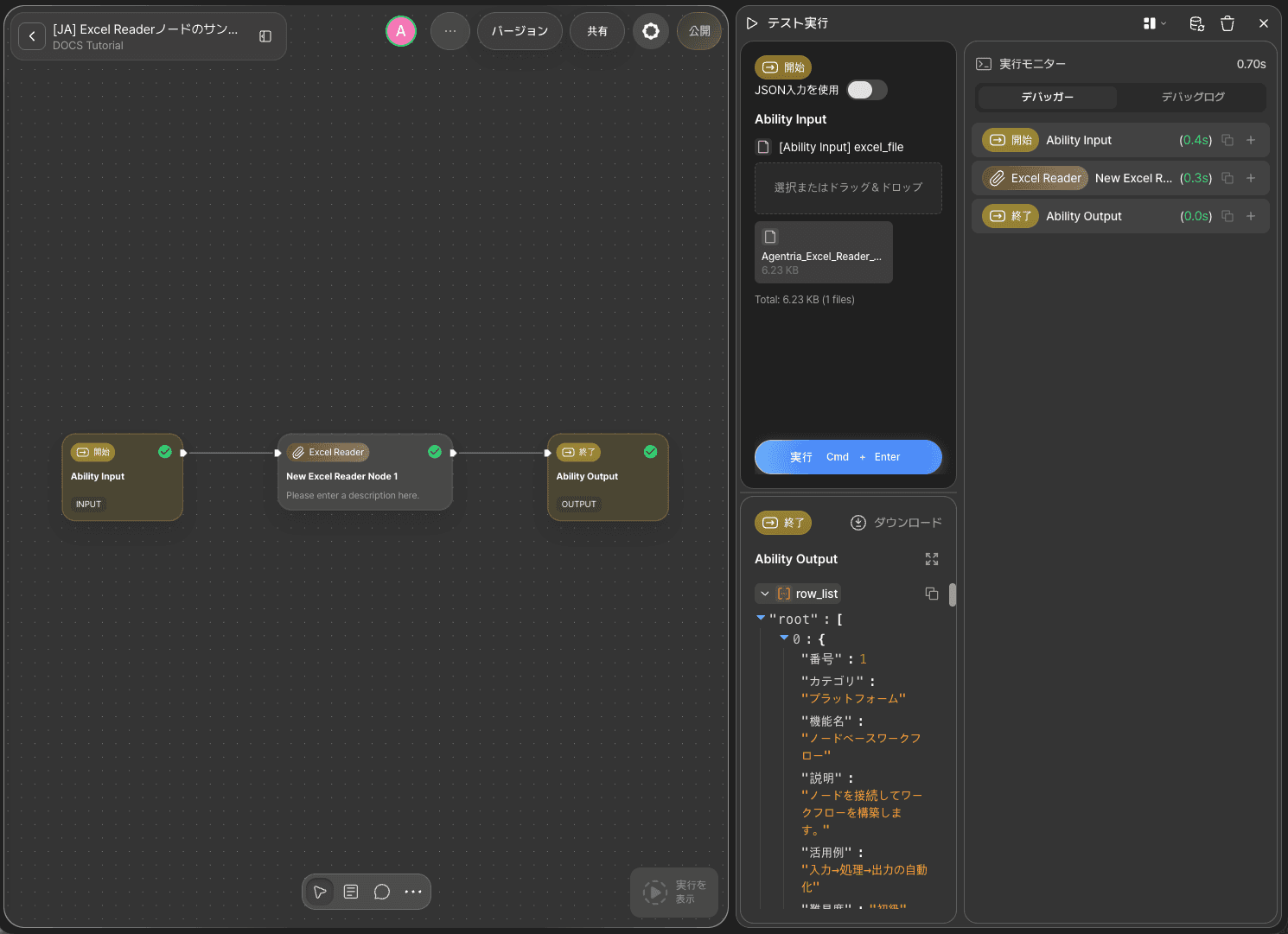This screenshot has height=934, width=1288.
Task: Click the 実行を表示 button
Action: (x=674, y=893)
